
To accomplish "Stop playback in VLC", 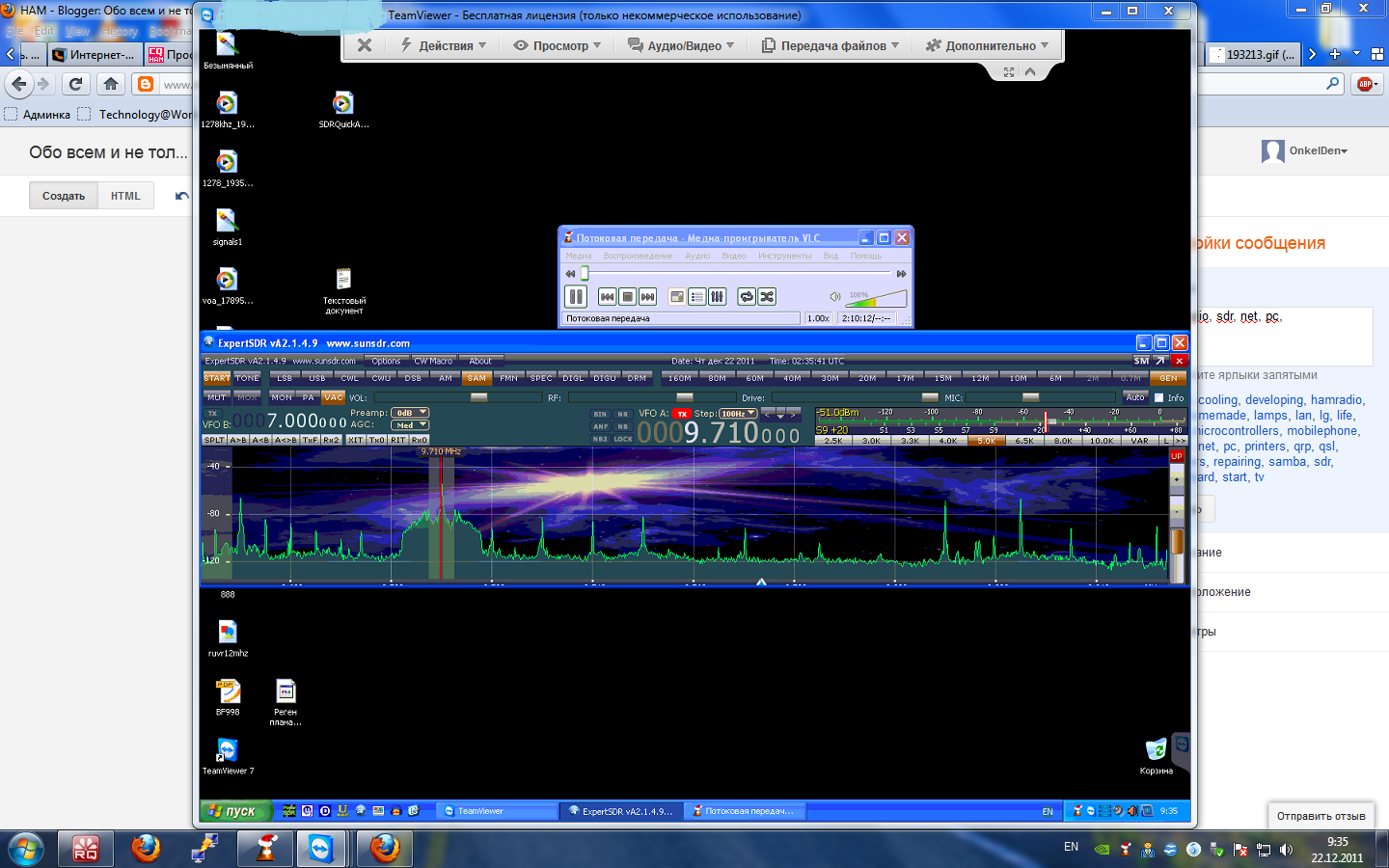I will [627, 296].
